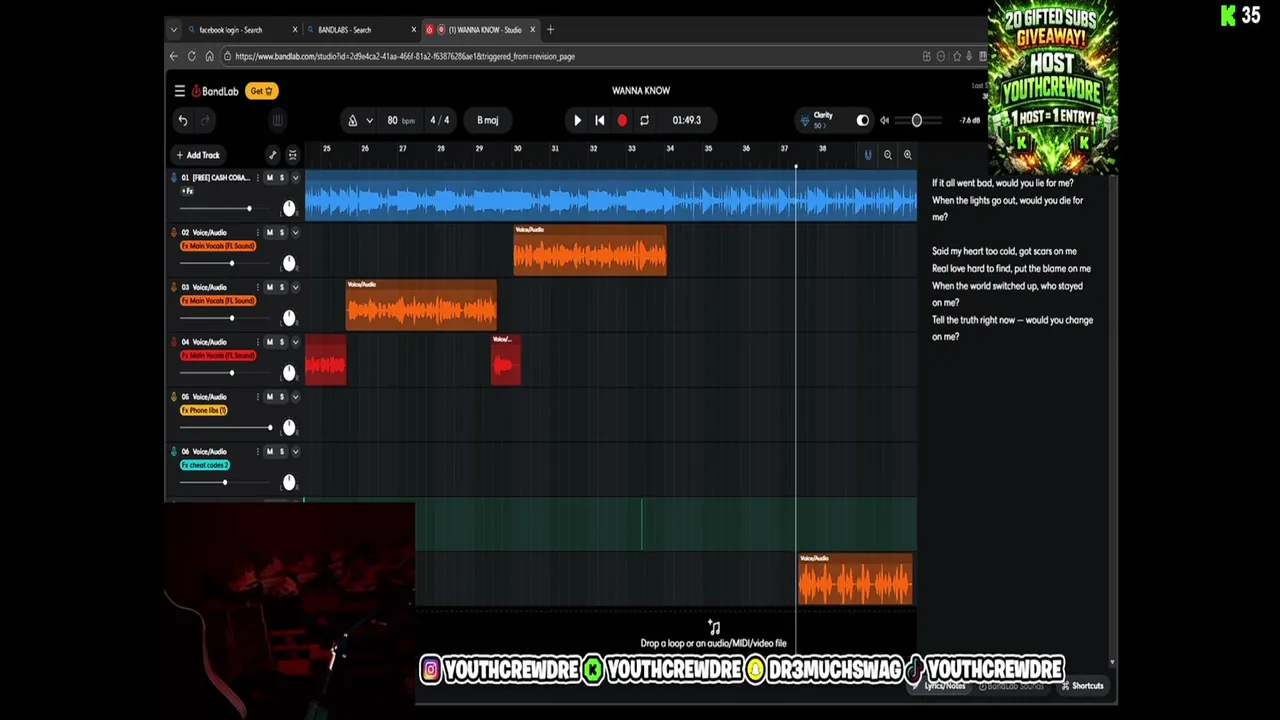Click the redo arrow

tap(206, 120)
